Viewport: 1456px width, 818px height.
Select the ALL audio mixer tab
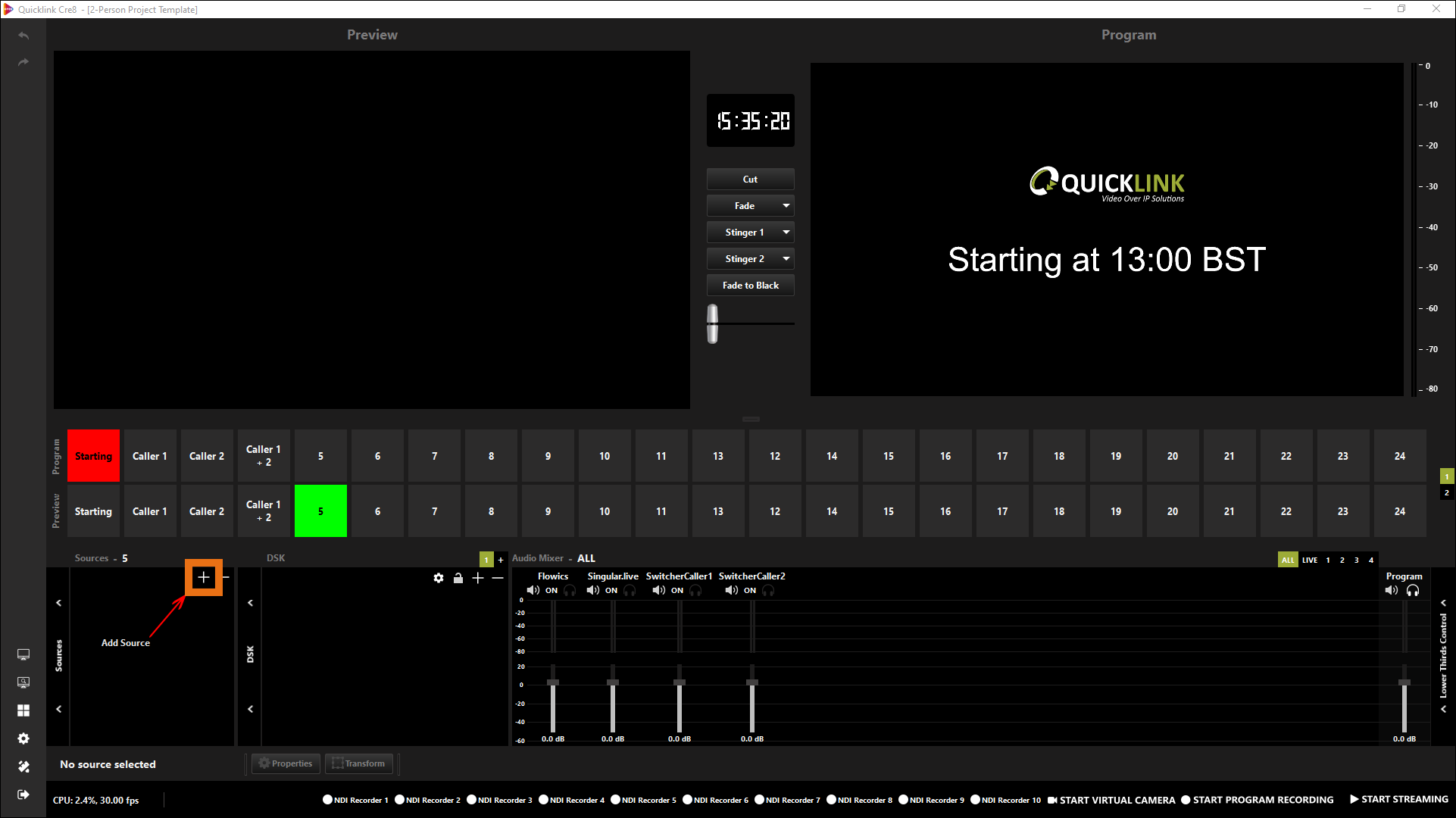tap(1288, 560)
